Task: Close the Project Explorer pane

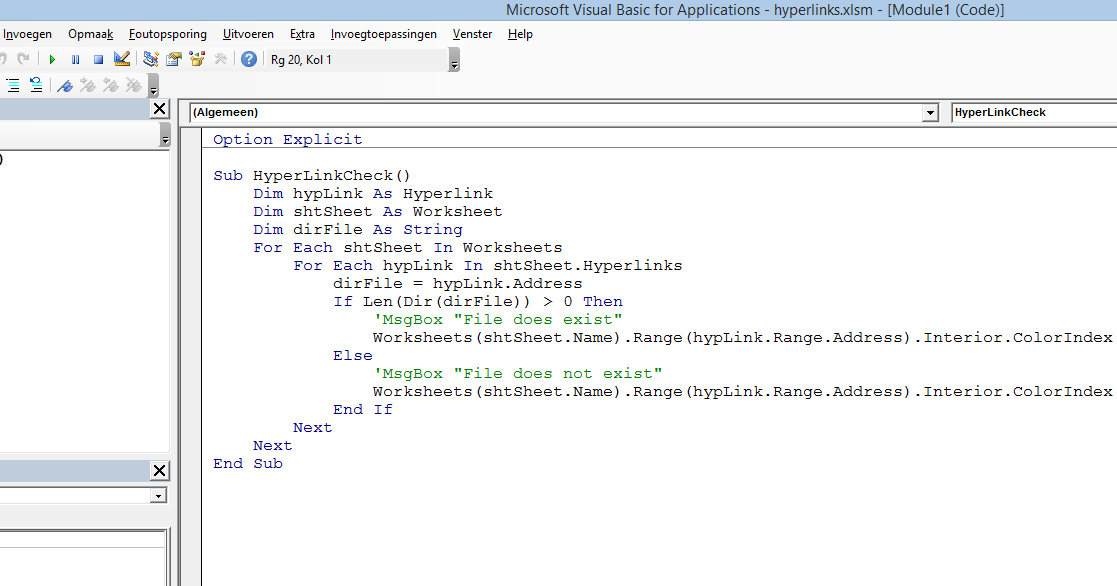Action: coord(160,109)
